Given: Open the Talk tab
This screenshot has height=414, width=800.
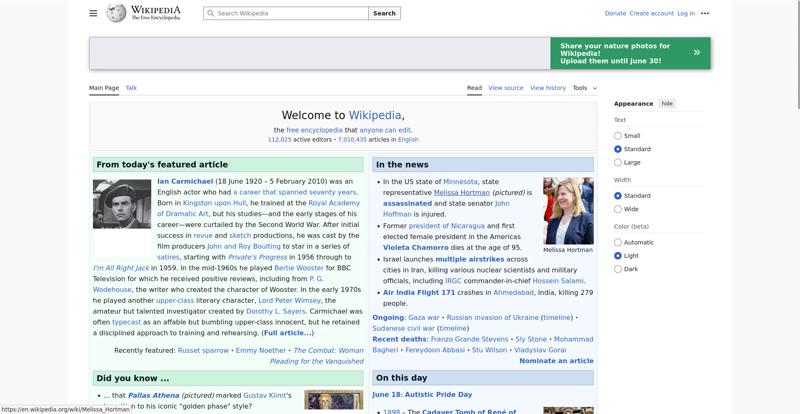Looking at the screenshot, I should point(131,88).
